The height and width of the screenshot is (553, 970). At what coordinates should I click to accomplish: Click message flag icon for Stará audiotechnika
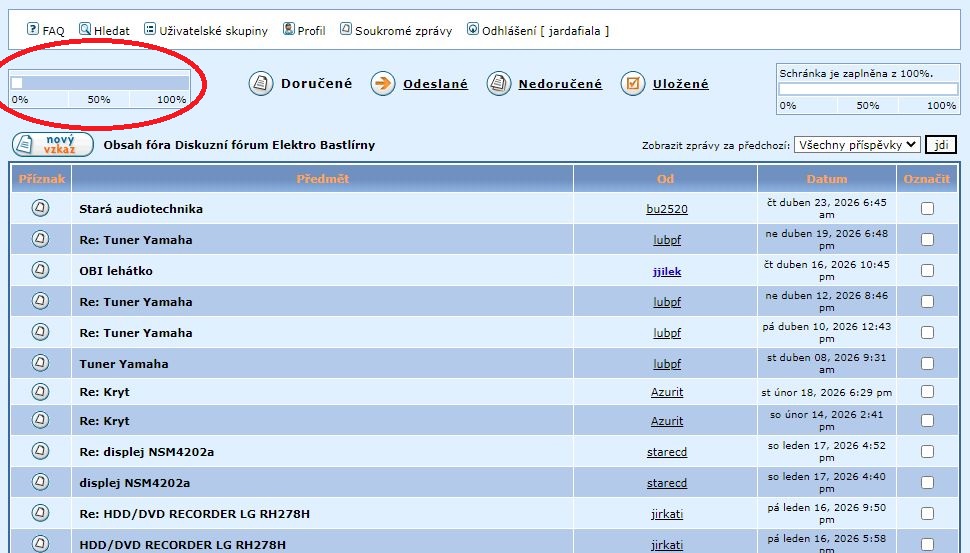[40, 208]
